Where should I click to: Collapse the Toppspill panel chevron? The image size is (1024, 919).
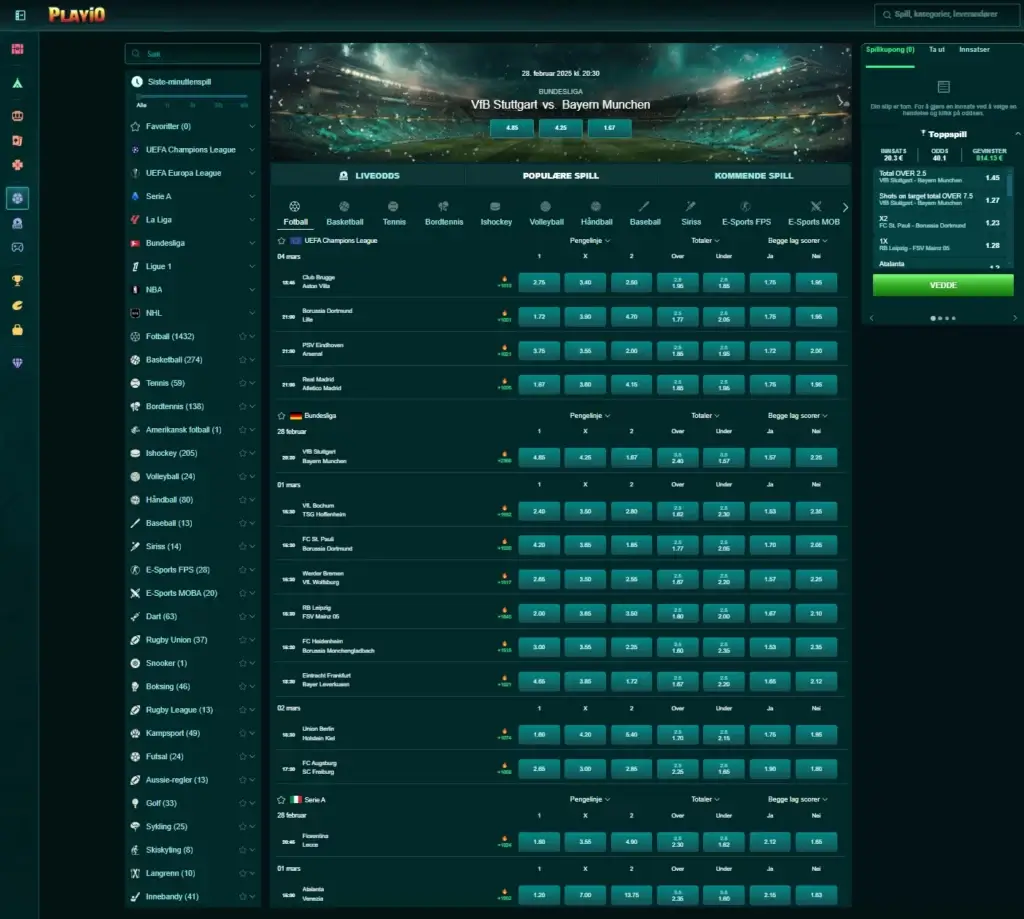pos(1017,135)
